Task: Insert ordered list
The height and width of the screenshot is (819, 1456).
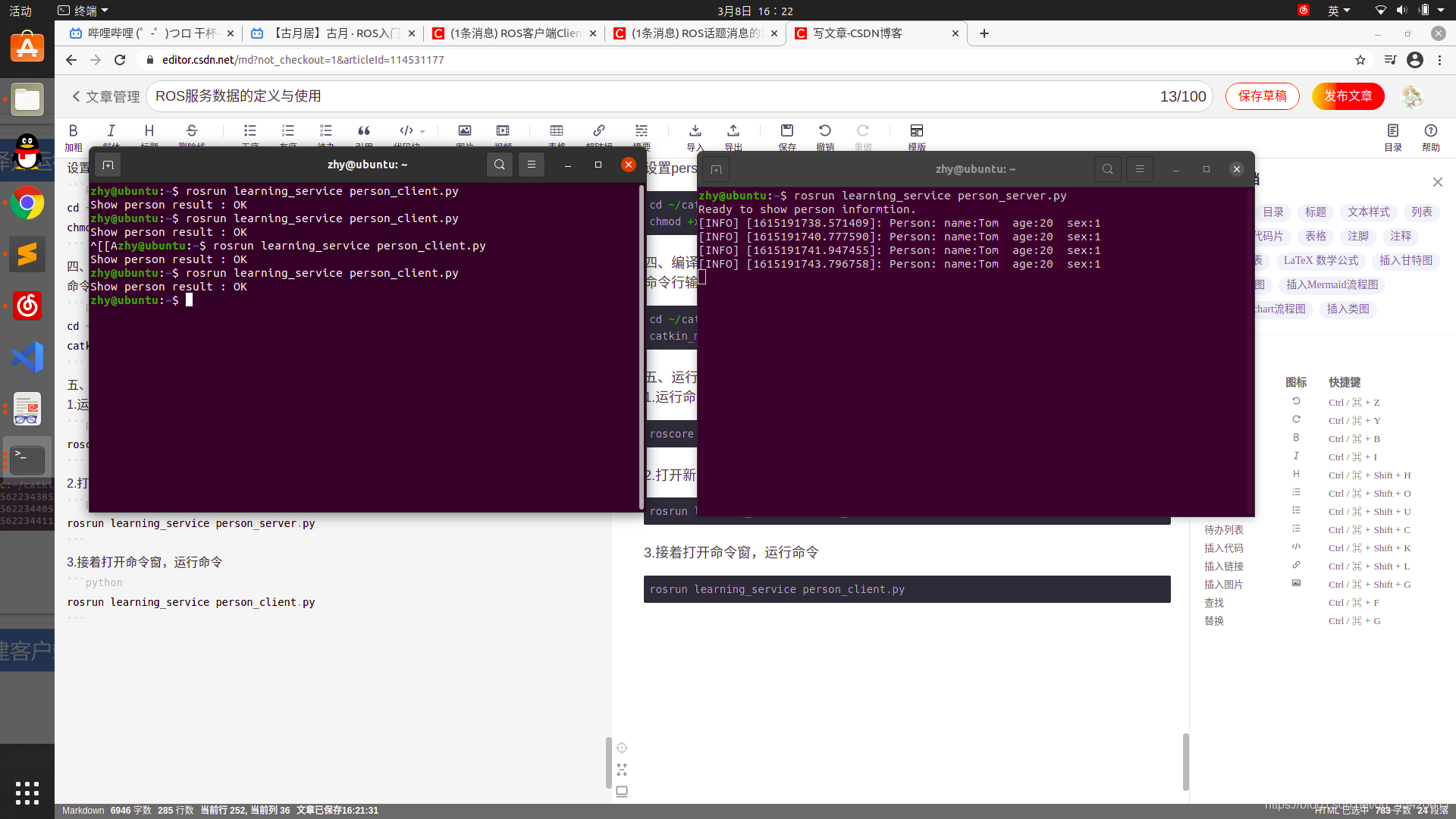Action: pyautogui.click(x=288, y=130)
